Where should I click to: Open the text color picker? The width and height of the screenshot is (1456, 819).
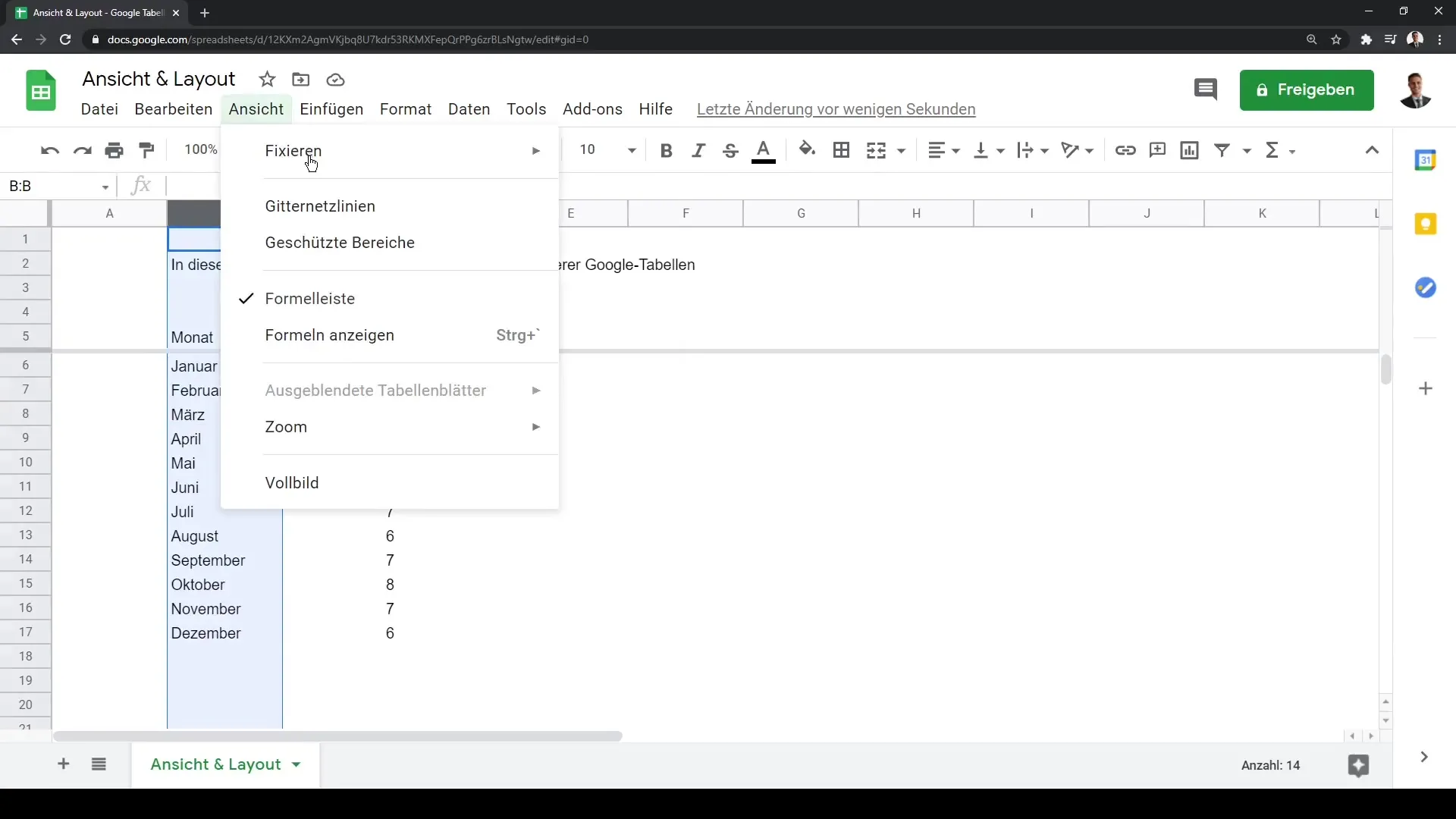[x=764, y=150]
